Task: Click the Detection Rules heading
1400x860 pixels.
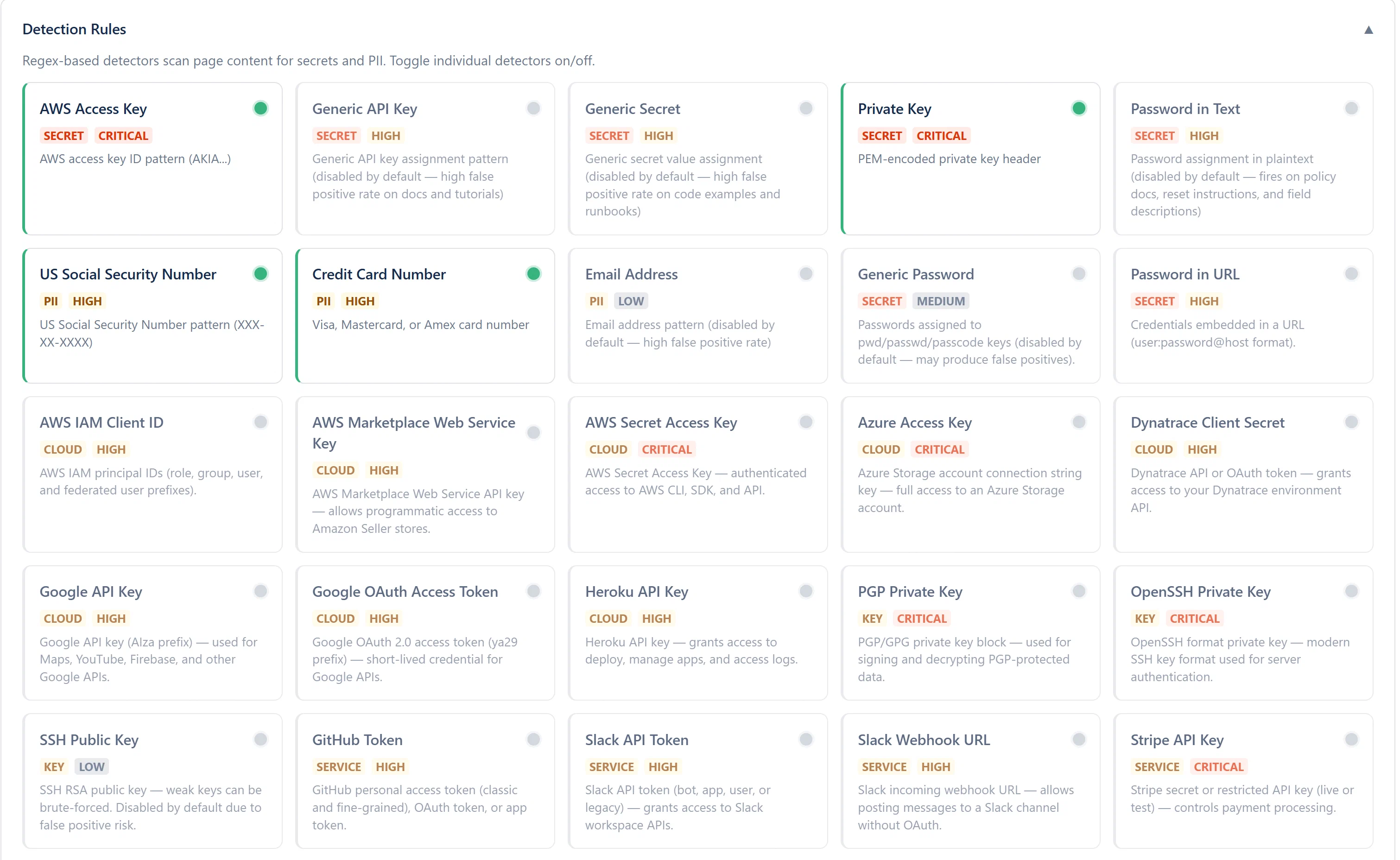Action: 75,29
